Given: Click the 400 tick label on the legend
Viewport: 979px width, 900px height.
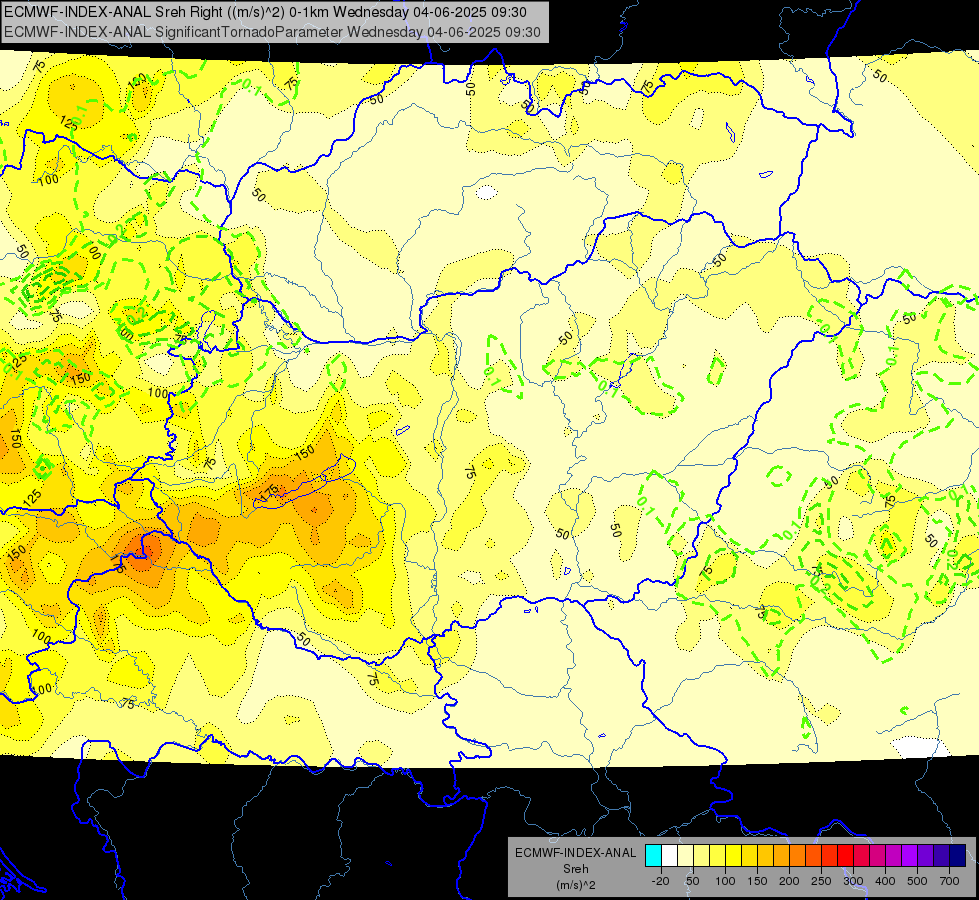Looking at the screenshot, I should (x=885, y=881).
